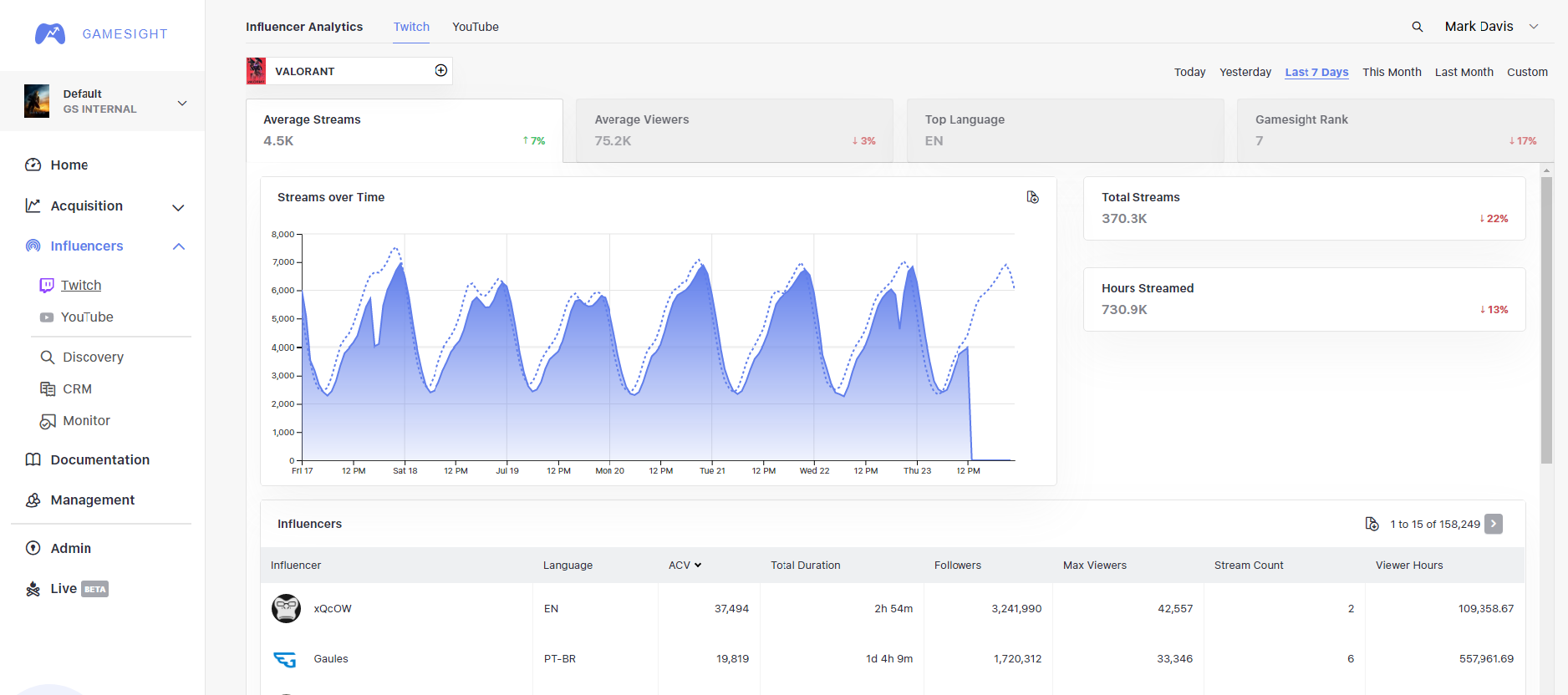Select the Yesterday date range
This screenshot has height=695, width=1568.
coord(1245,72)
